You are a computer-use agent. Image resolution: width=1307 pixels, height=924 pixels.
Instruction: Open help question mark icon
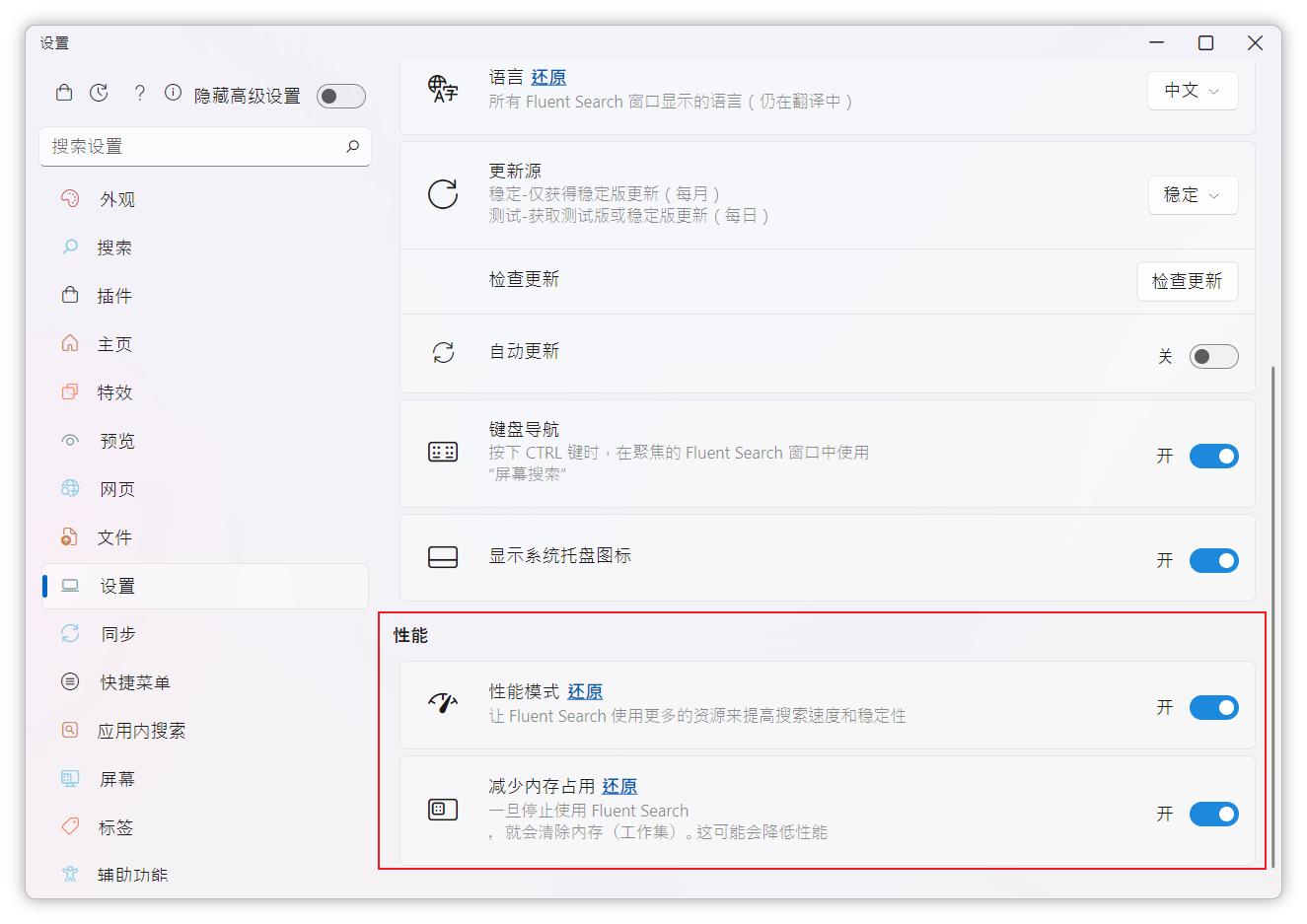point(139,93)
